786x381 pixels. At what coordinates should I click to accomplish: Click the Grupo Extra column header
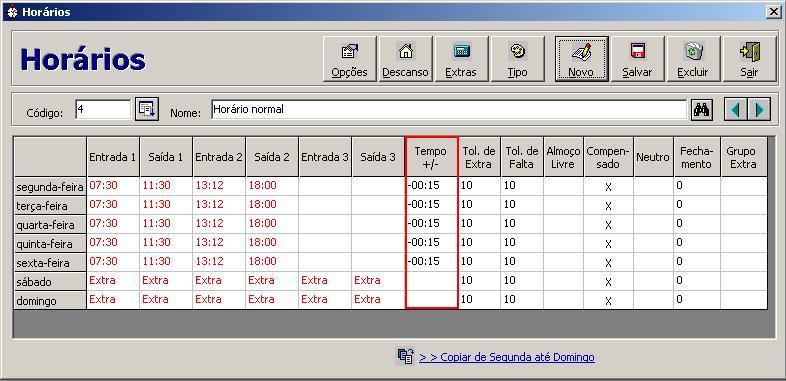coord(744,157)
